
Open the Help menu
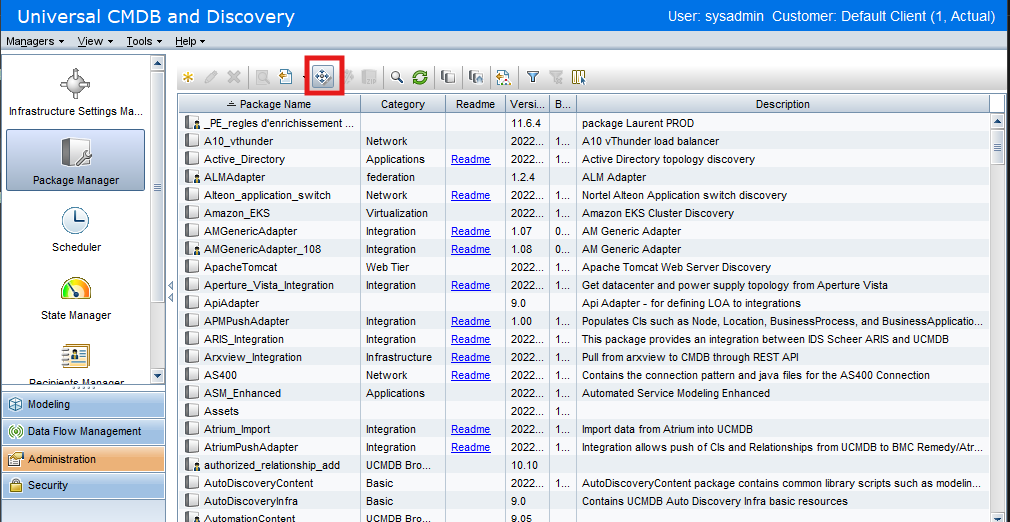pos(190,41)
